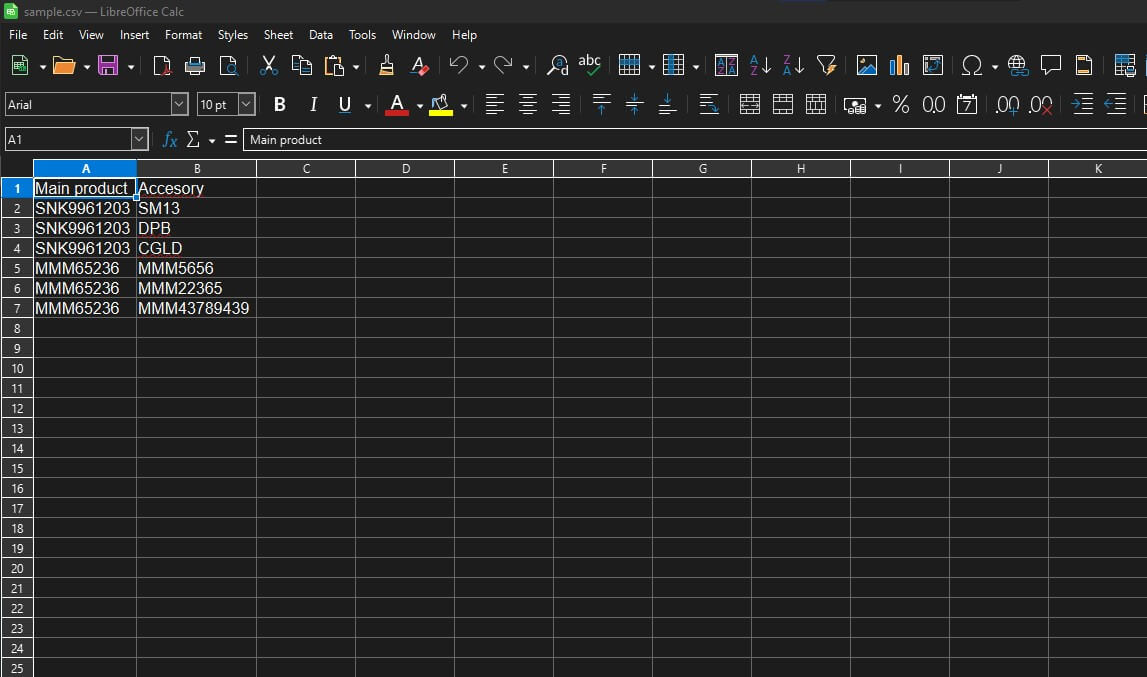
Task: Open the Data menu
Action: 321,35
